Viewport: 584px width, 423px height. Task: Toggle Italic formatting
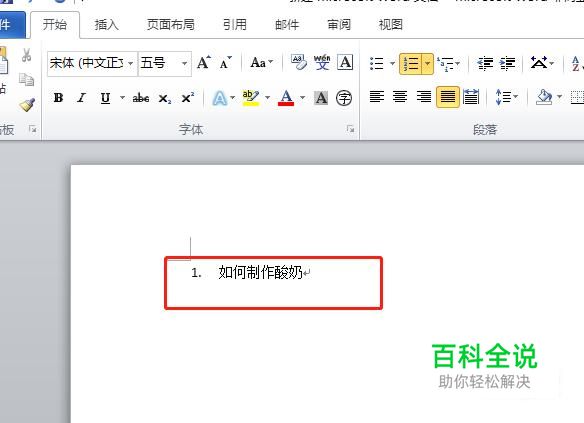tap(82, 98)
